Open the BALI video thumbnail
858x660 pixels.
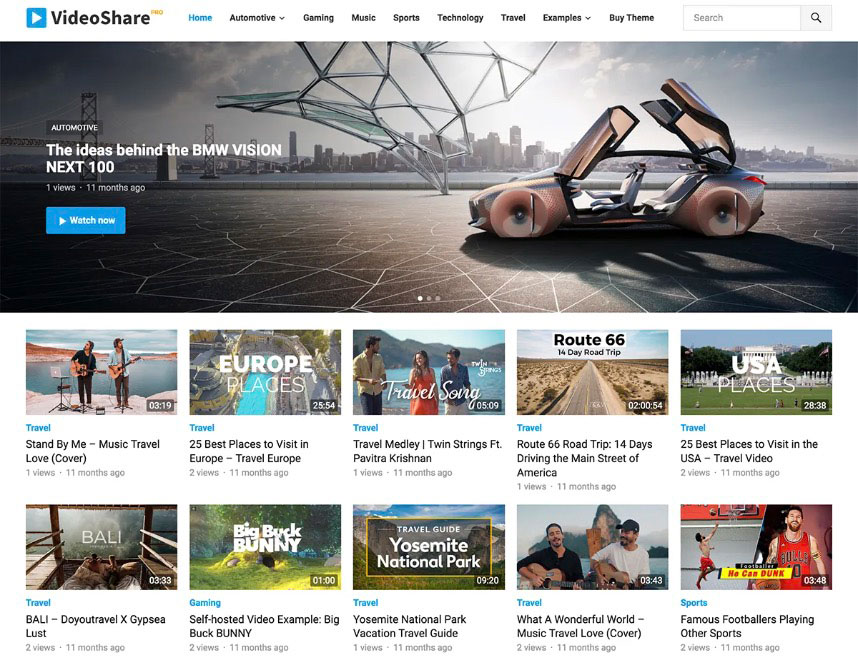(101, 547)
